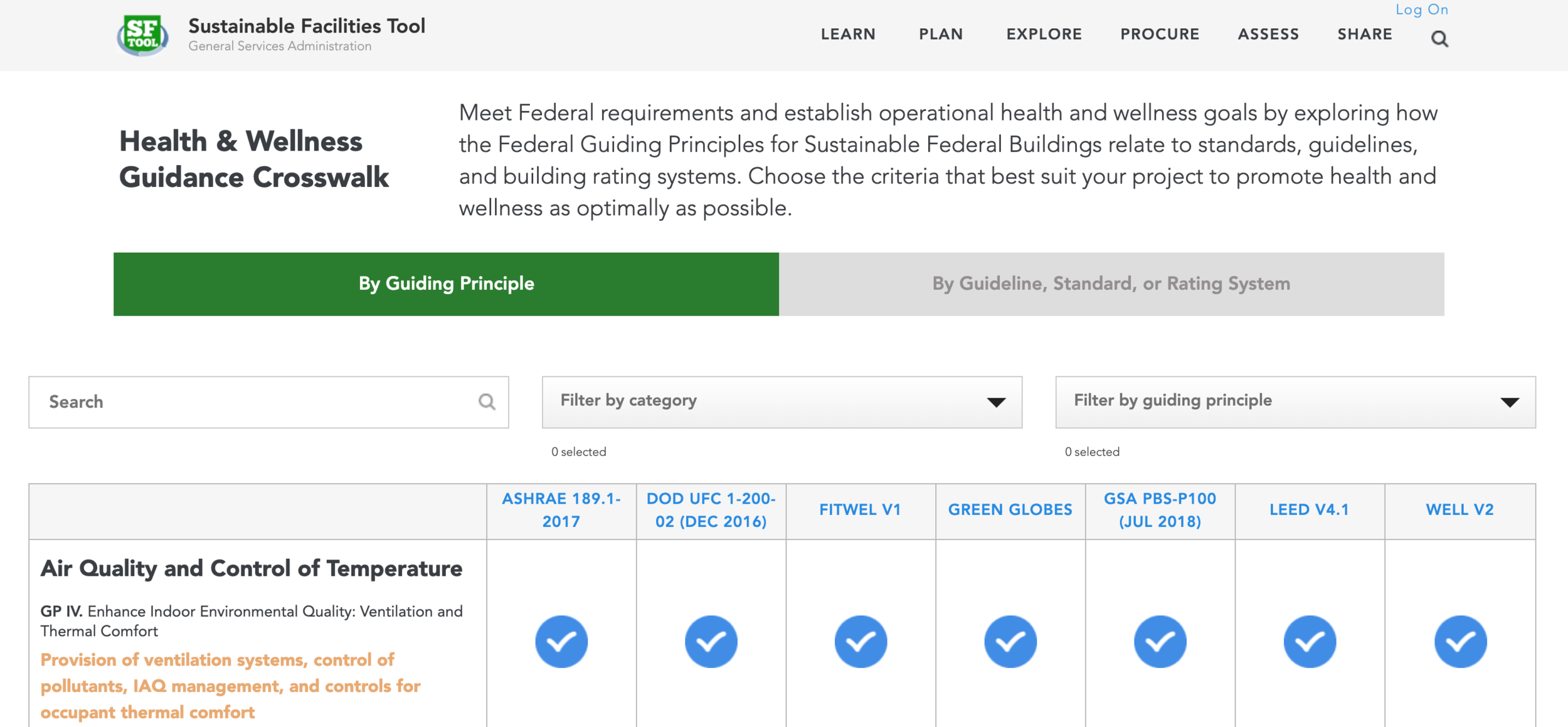Open the LEED V4.1 column header link
This screenshot has height=727, width=1568.
(1309, 510)
